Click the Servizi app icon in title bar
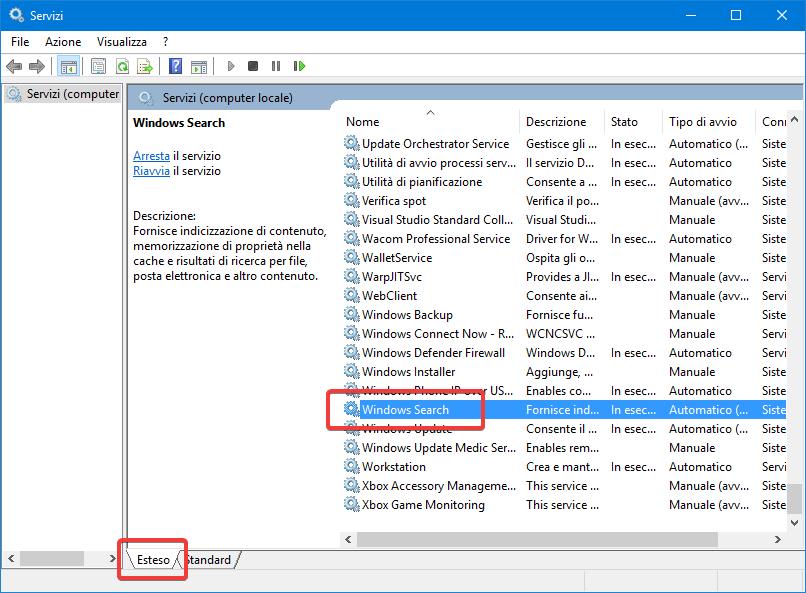Screen dimensions: 806x593 pyautogui.click(x=16, y=15)
